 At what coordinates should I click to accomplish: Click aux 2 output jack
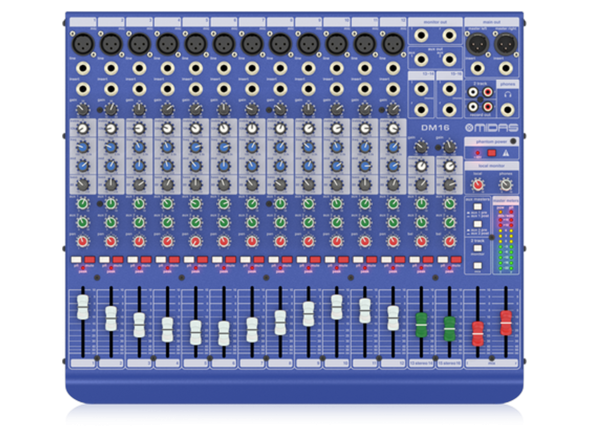(449, 60)
